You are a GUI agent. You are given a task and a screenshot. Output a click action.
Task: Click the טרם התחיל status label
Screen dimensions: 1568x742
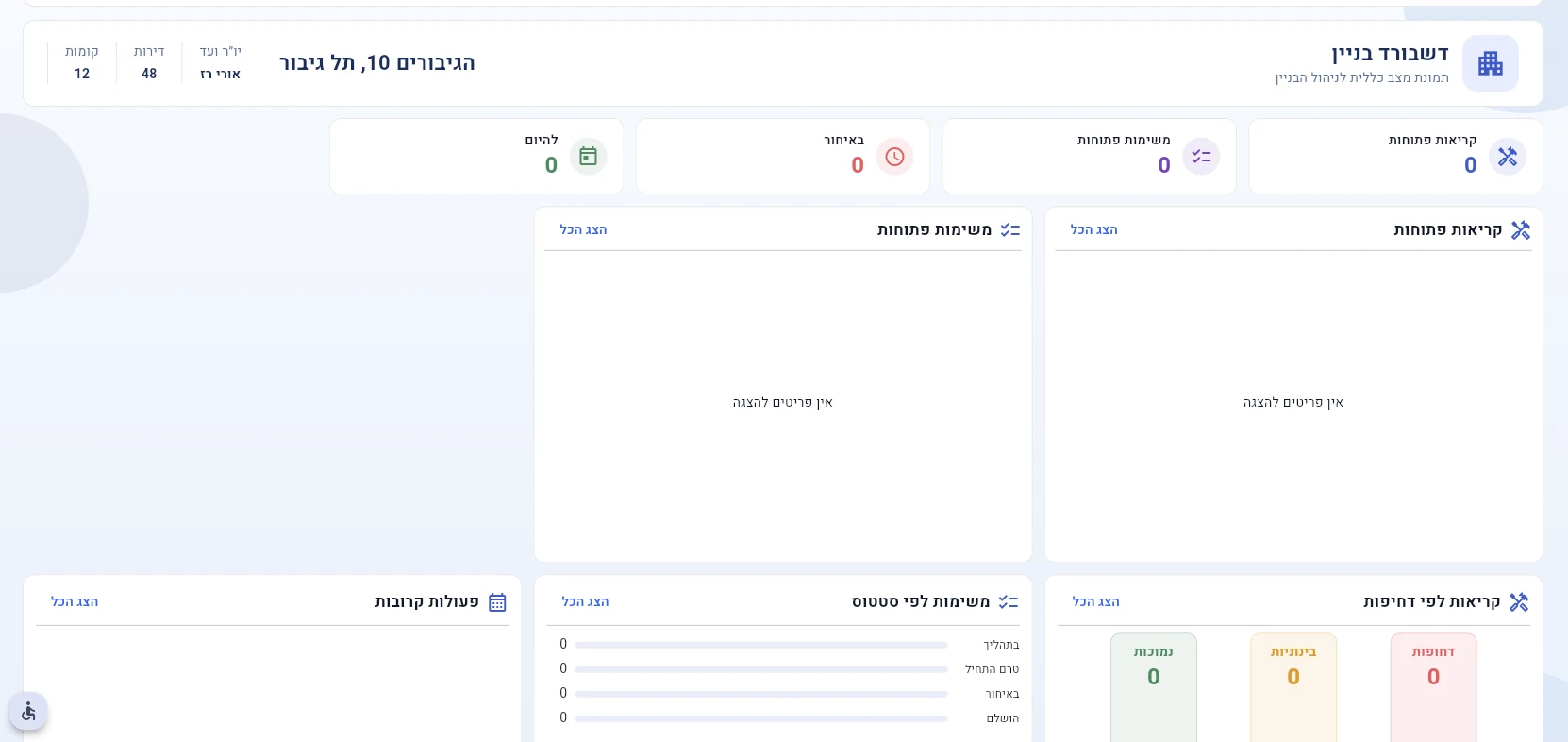[992, 670]
